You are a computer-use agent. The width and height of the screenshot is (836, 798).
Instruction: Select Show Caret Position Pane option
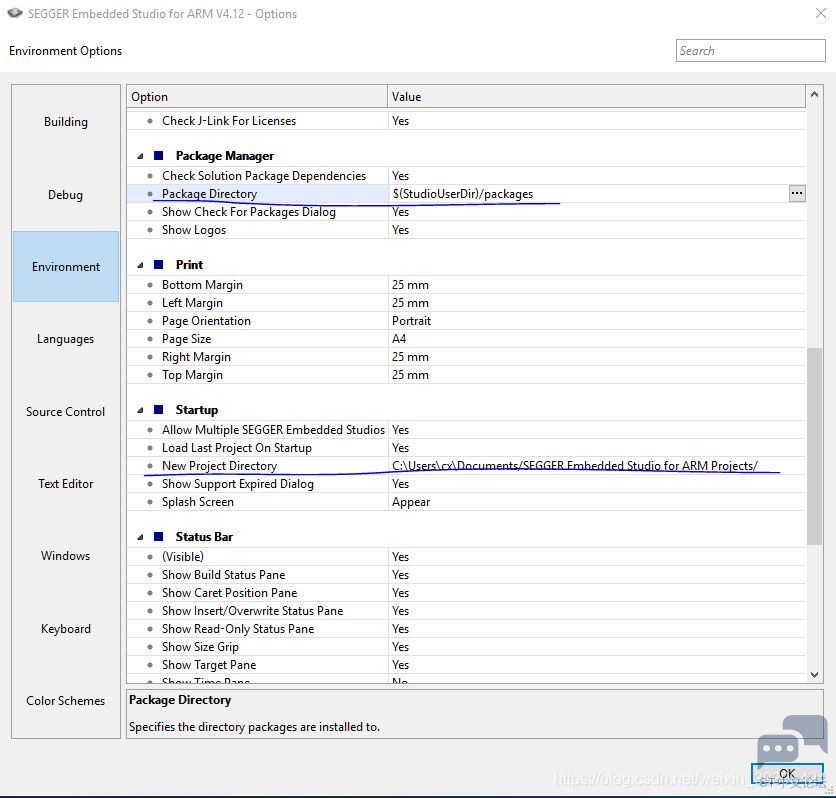click(x=229, y=593)
